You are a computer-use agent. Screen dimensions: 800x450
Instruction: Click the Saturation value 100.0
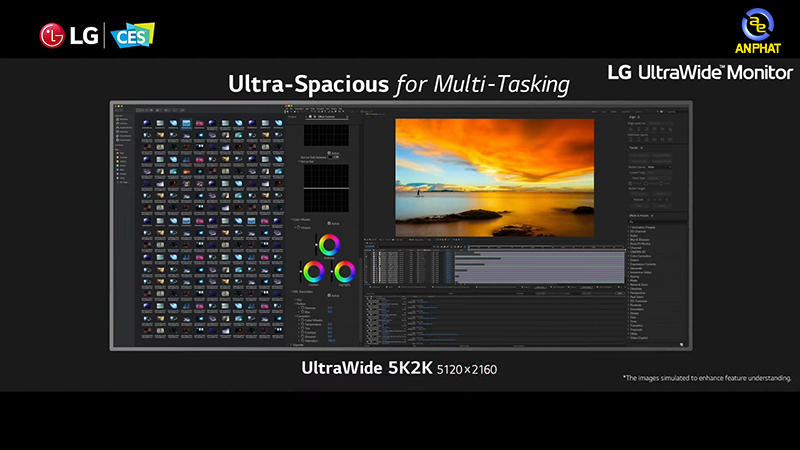[x=331, y=341]
